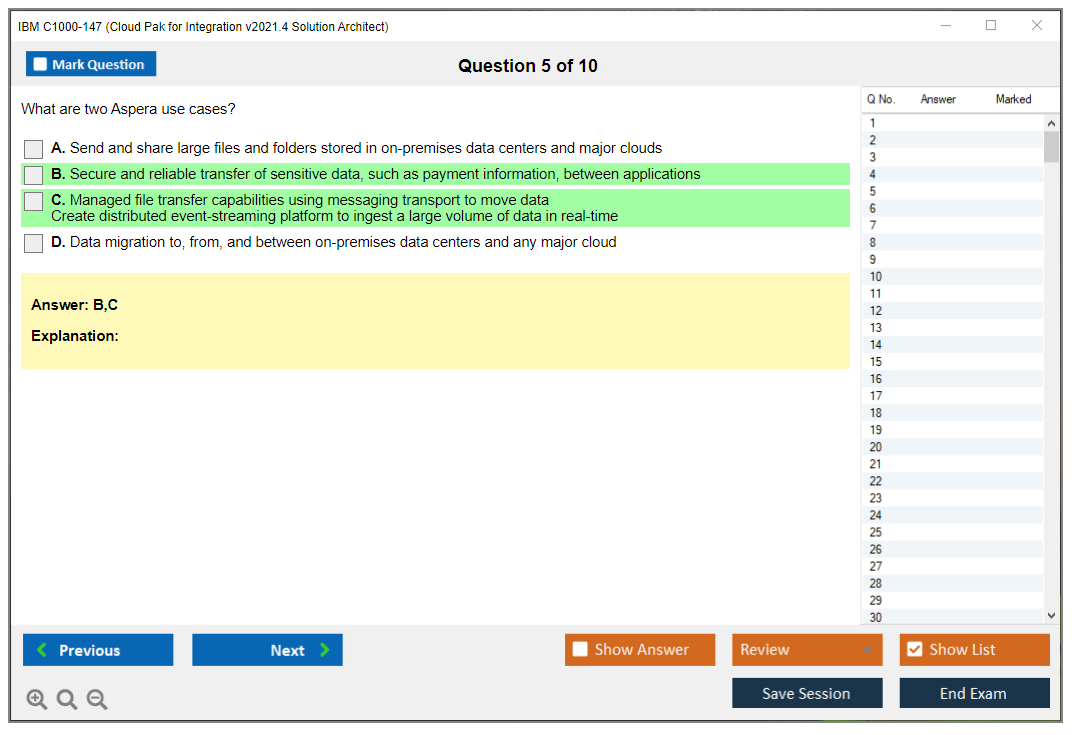Screen dimensions: 1075x735
Task: Select answer option C checkbox
Action: (x=34, y=201)
